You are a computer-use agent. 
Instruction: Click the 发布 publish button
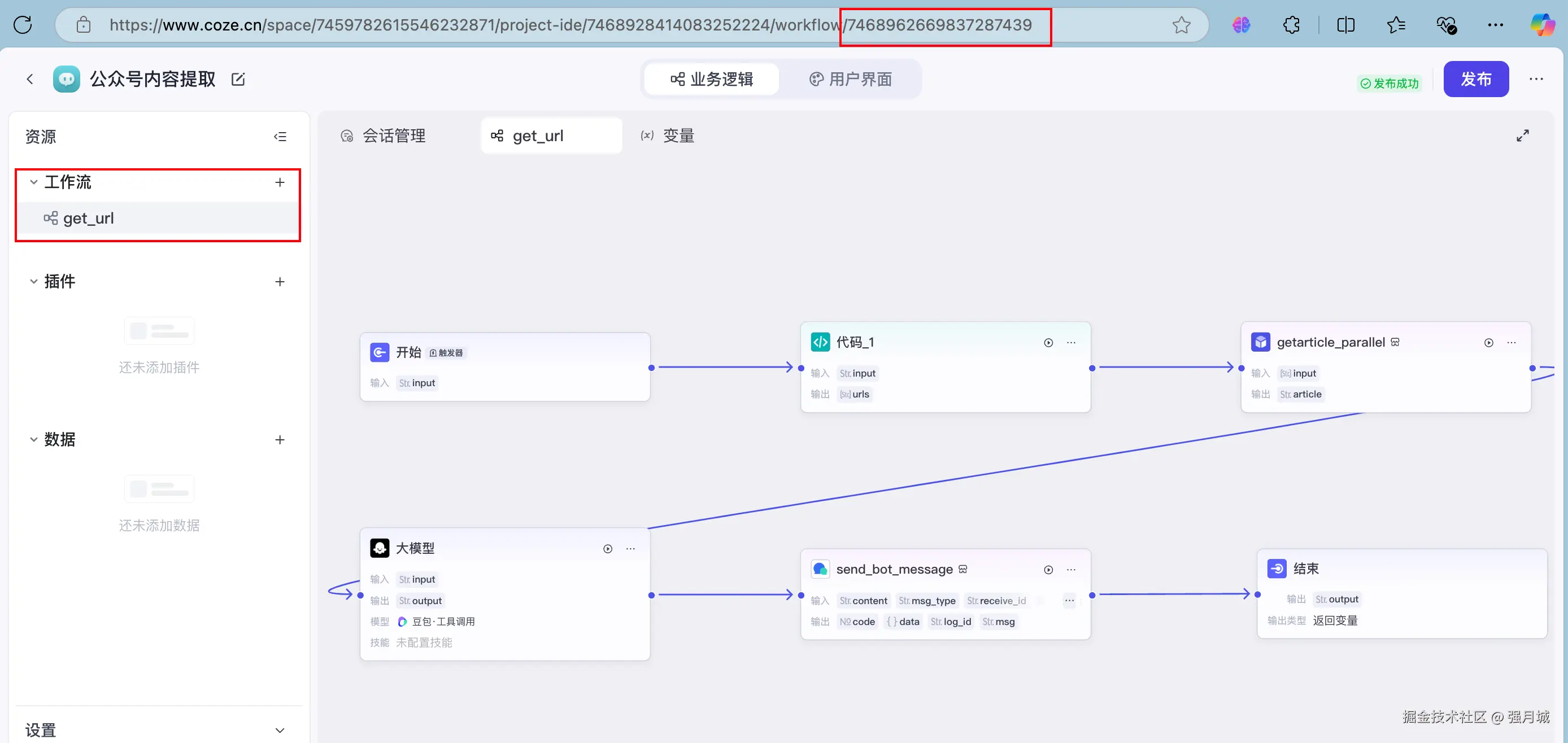pyautogui.click(x=1475, y=79)
